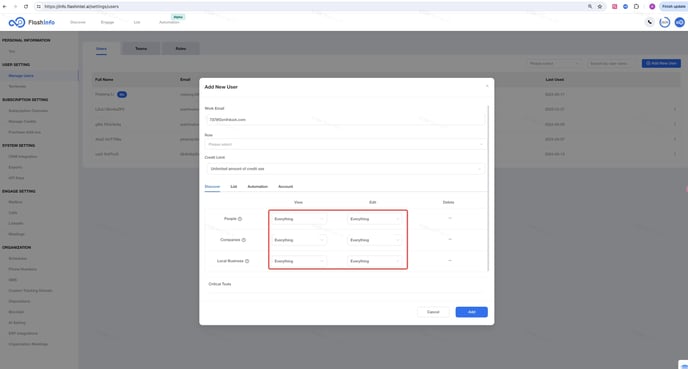Click the Full Name column header

tap(104, 79)
